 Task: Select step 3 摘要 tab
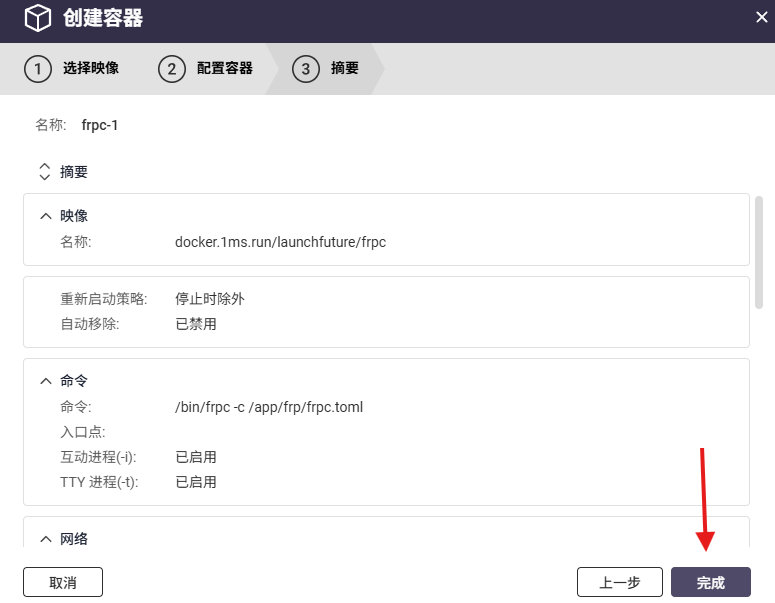pyautogui.click(x=325, y=68)
